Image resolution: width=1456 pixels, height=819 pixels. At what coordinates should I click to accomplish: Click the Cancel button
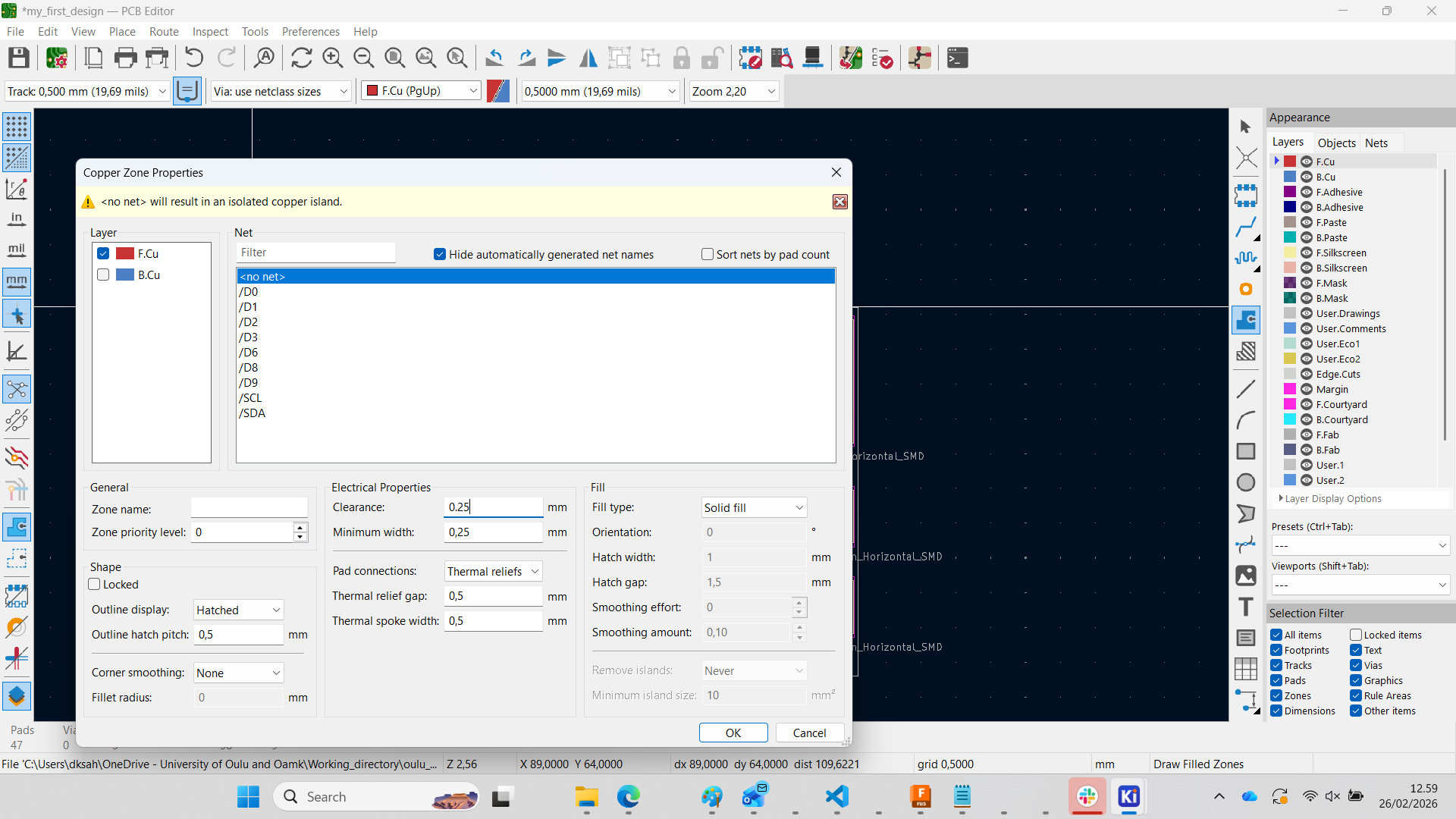coord(809,733)
